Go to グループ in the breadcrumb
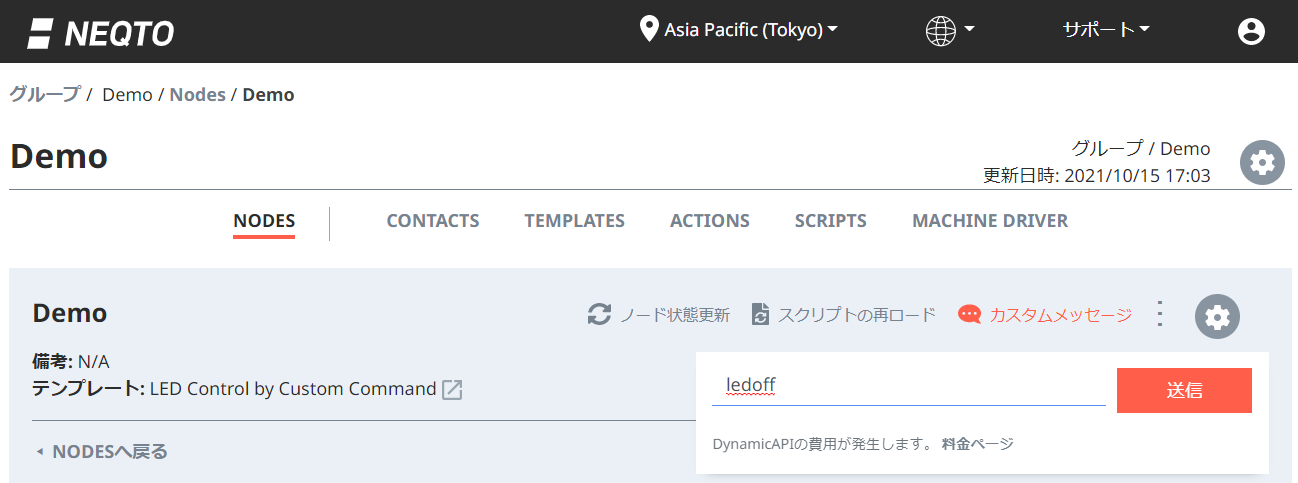Image resolution: width=1298 pixels, height=483 pixels. (44, 95)
